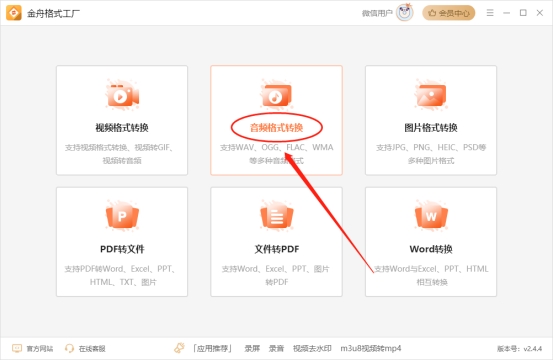The image size is (554, 360).
Task: Click the description text under 文件转PDF
Action: coord(276,276)
